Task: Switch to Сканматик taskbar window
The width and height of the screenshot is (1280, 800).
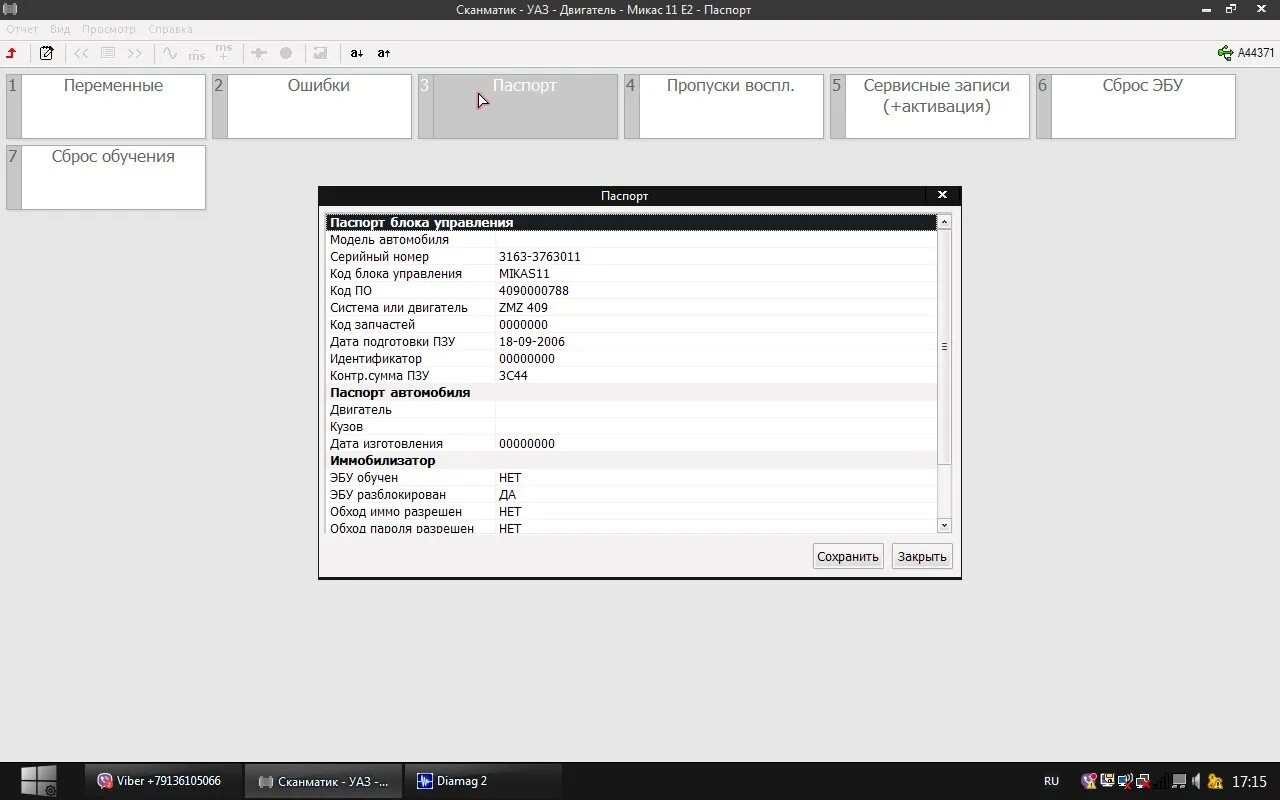Action: (324, 781)
